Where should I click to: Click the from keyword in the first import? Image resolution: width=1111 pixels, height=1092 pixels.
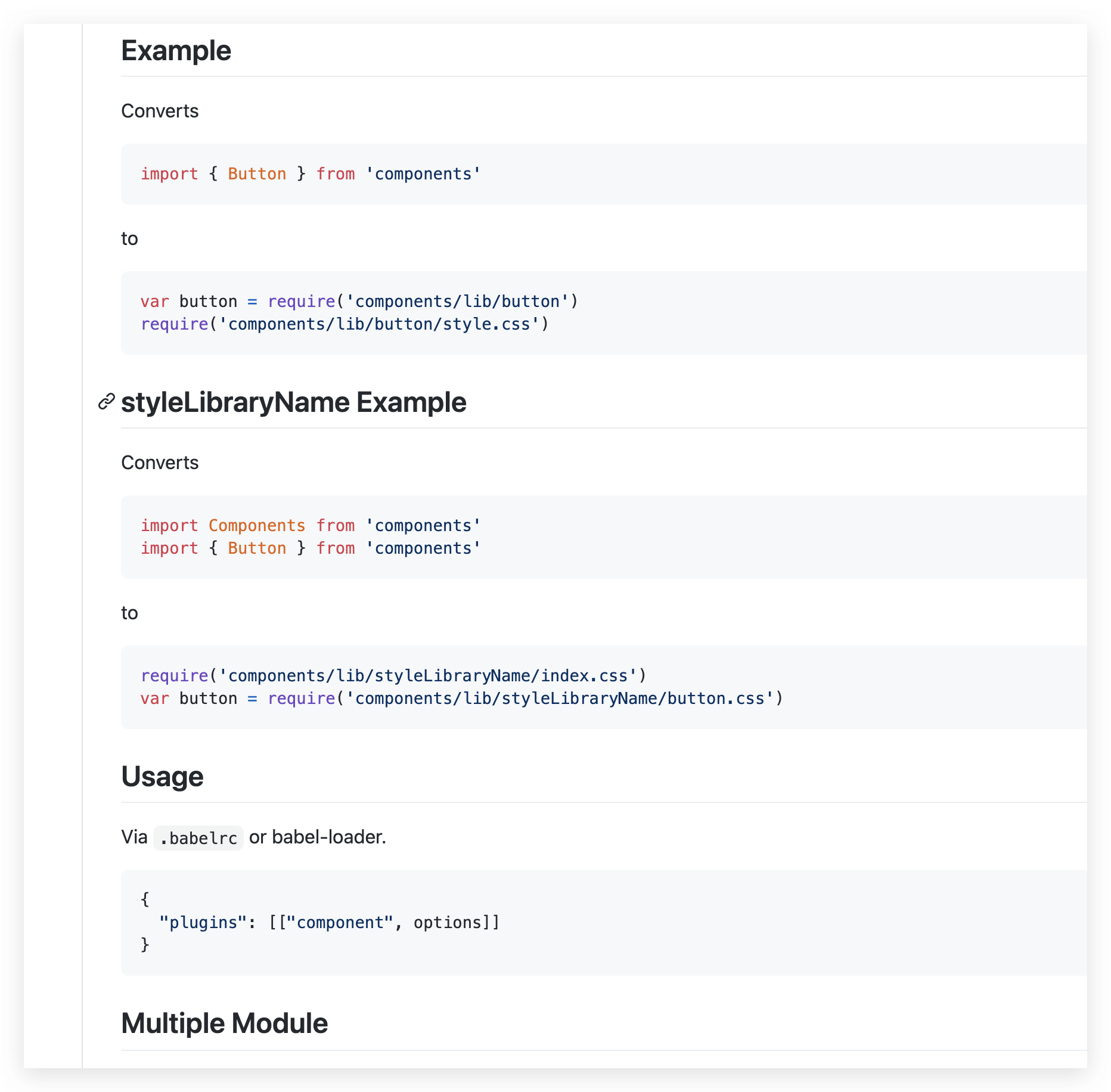[x=336, y=173]
